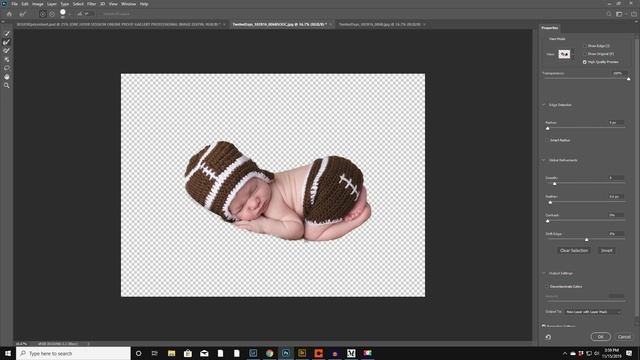The image size is (640, 360).
Task: Select the Lasso tool
Action: click(x=7, y=68)
